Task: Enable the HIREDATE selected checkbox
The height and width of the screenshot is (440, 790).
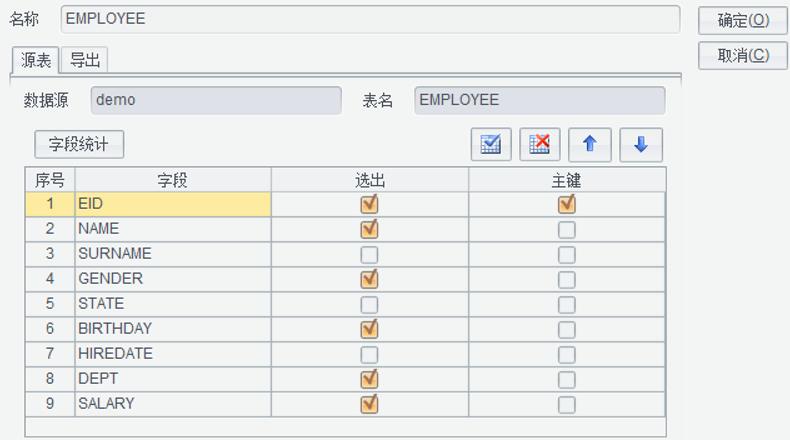Action: point(369,354)
